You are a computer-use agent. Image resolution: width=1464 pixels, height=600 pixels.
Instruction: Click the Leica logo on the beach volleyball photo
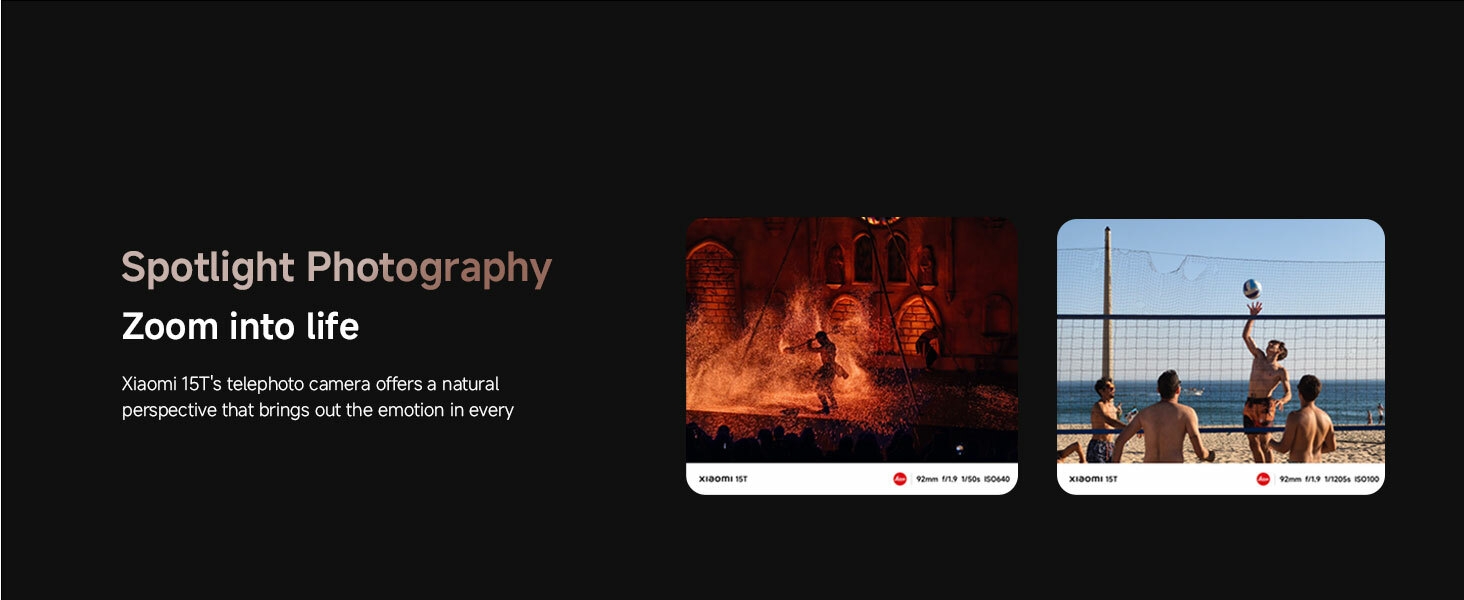(x=1263, y=478)
